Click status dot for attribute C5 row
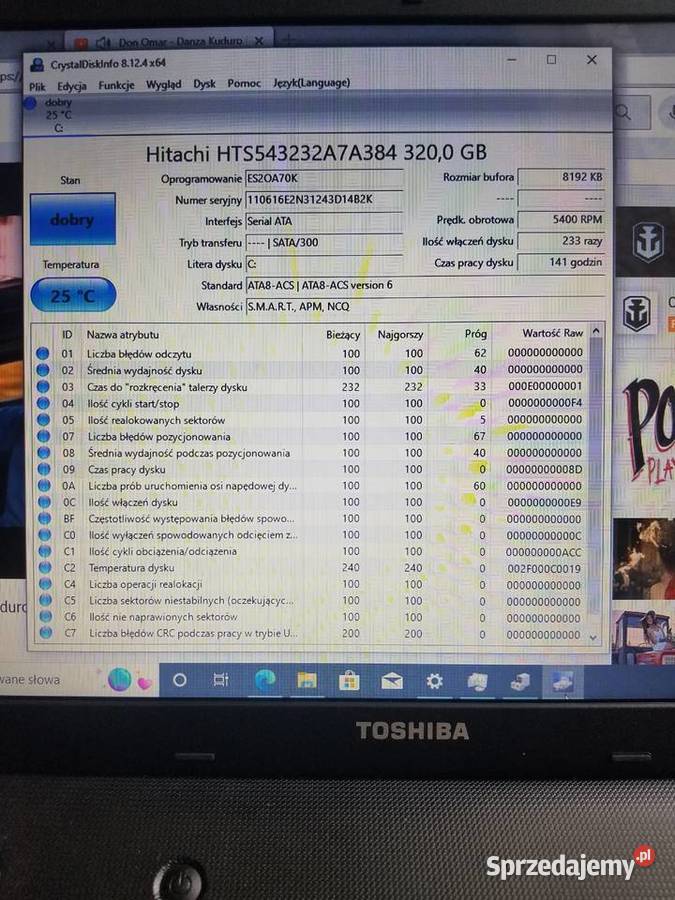This screenshot has width=675, height=900. click(45, 600)
